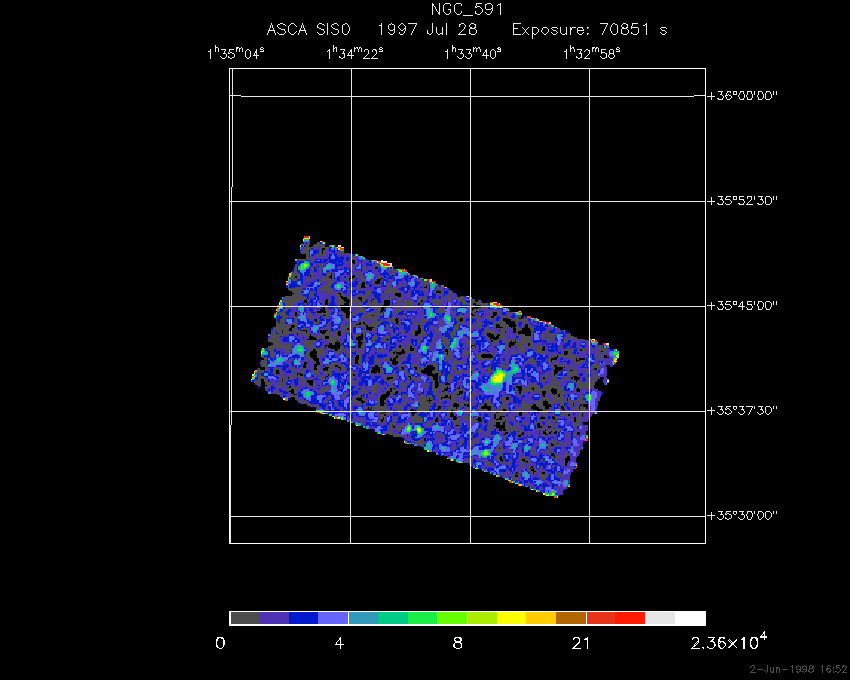Click the right ascension label 1h34m22s
Image resolution: width=850 pixels, height=680 pixels.
click(355, 53)
